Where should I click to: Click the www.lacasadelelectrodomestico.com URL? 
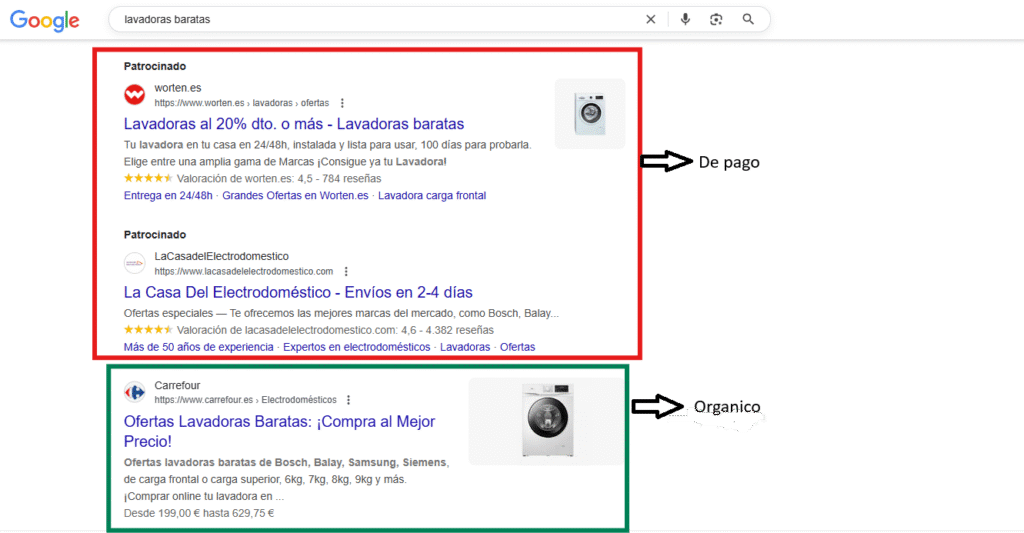pos(244,272)
